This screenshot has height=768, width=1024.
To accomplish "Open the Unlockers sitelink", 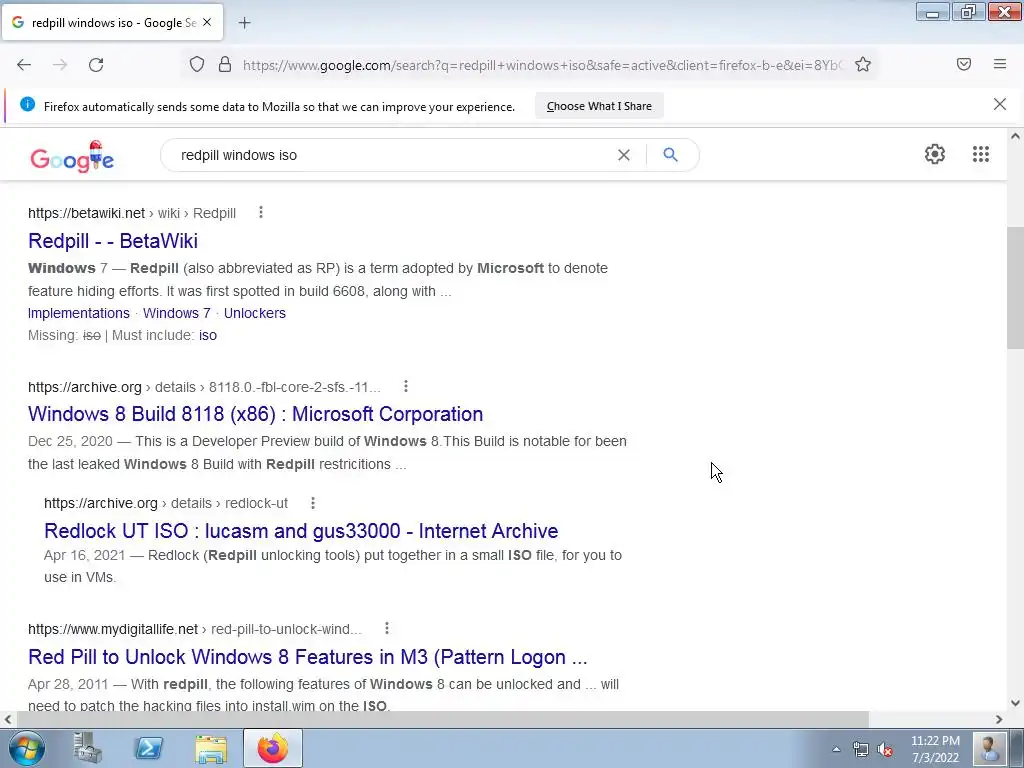I will tap(255, 313).
